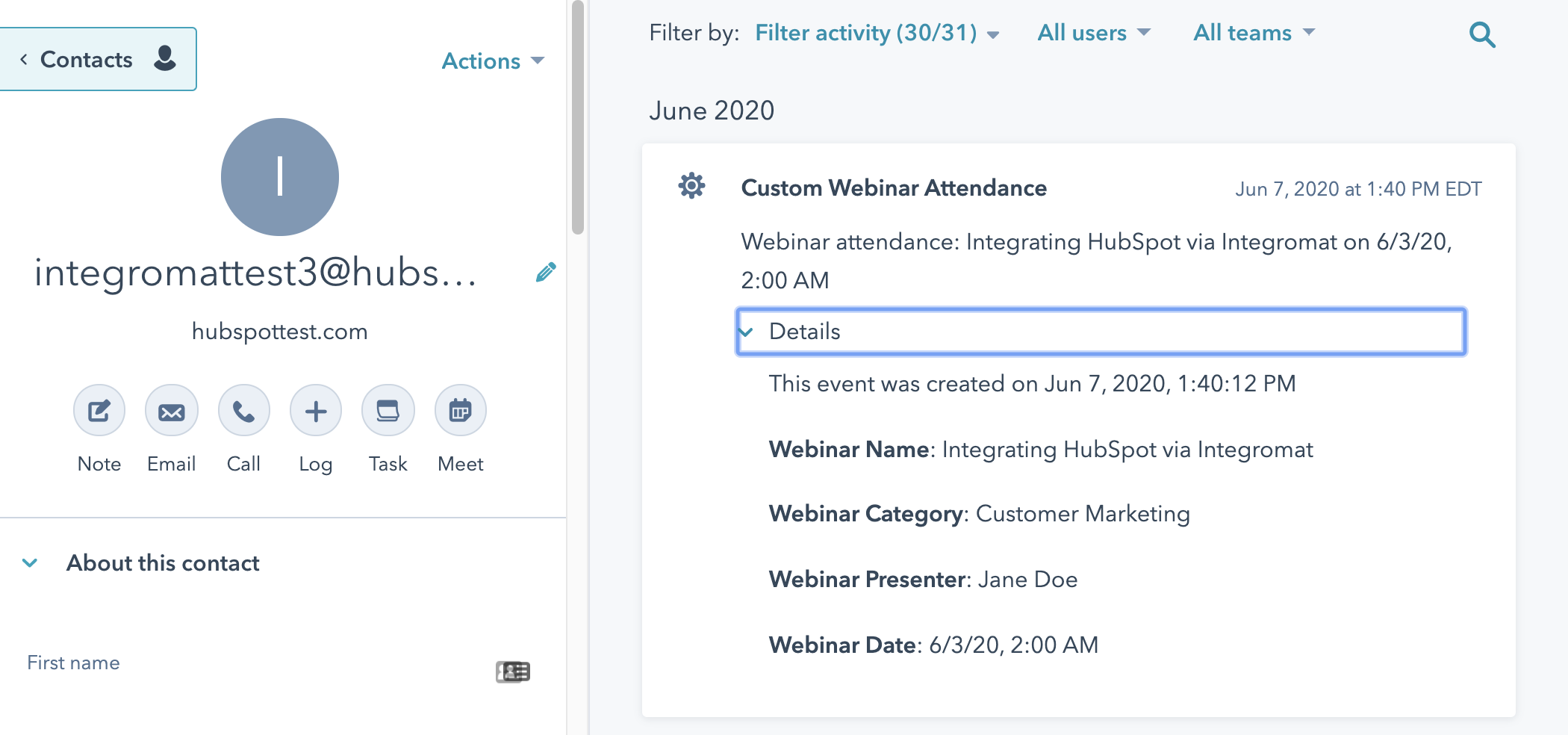Schedule a meeting via the Meet icon
The height and width of the screenshot is (735, 1568).
tap(460, 410)
